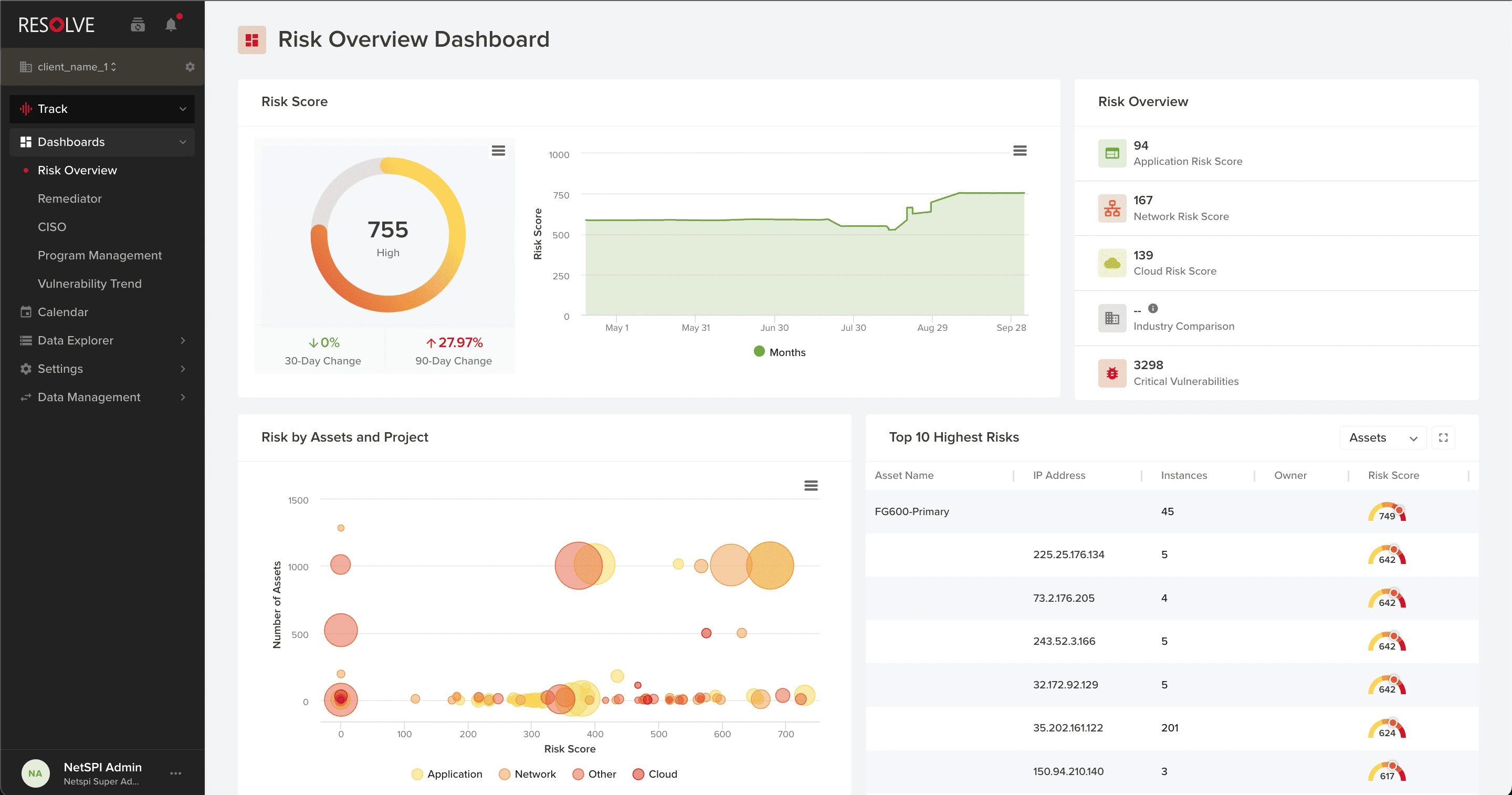
Task: Click the Settings gear icon in sidebar
Action: [x=26, y=369]
